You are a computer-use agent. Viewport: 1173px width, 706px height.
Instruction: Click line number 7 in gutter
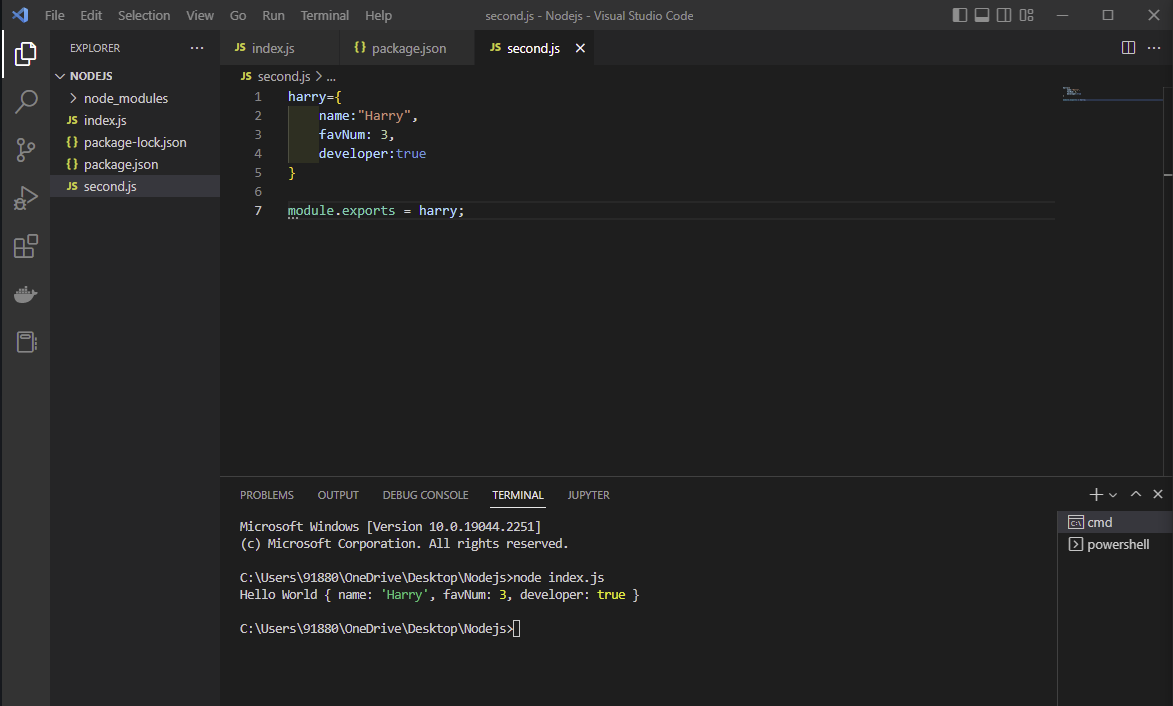258,211
